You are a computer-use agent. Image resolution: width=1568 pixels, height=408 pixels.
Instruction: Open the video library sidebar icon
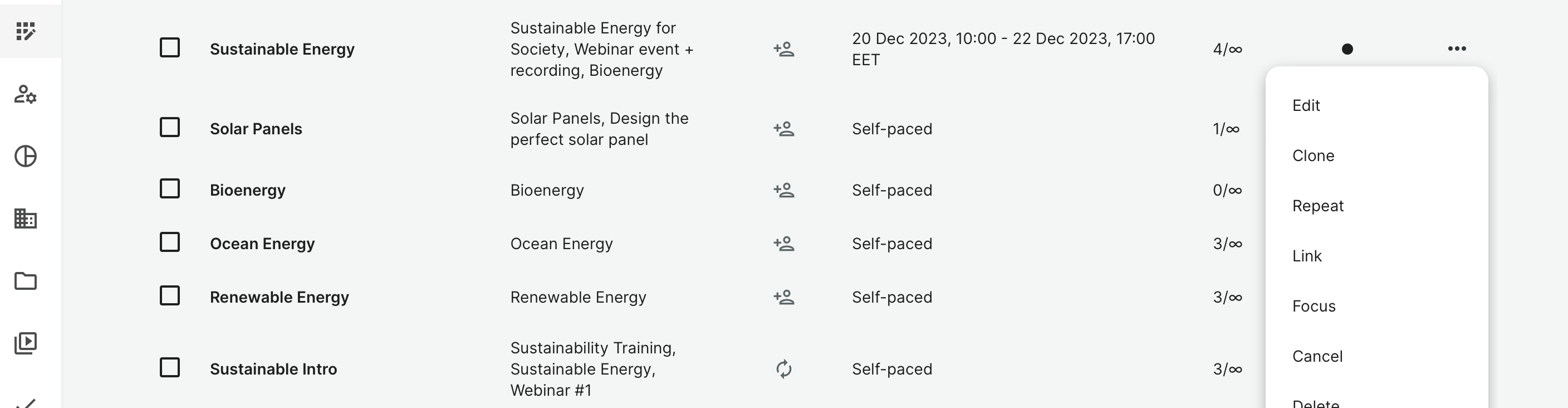tap(26, 343)
